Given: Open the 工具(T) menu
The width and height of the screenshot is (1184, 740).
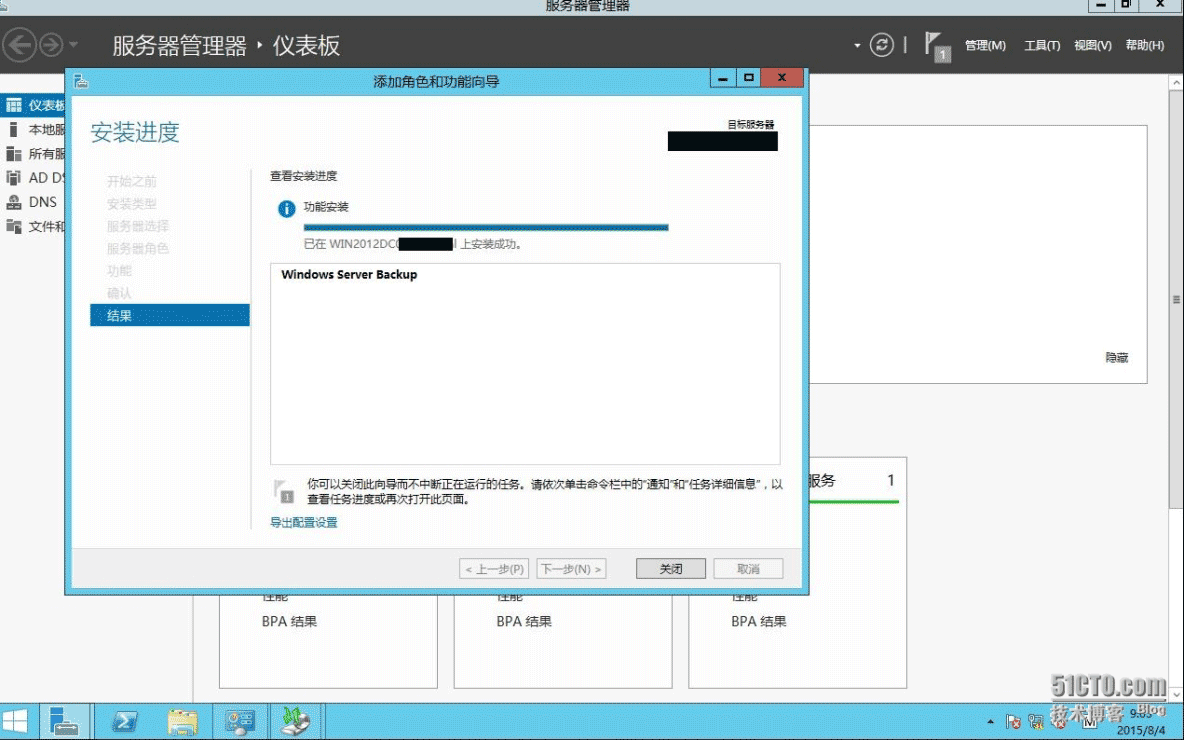Looking at the screenshot, I should (x=1042, y=45).
